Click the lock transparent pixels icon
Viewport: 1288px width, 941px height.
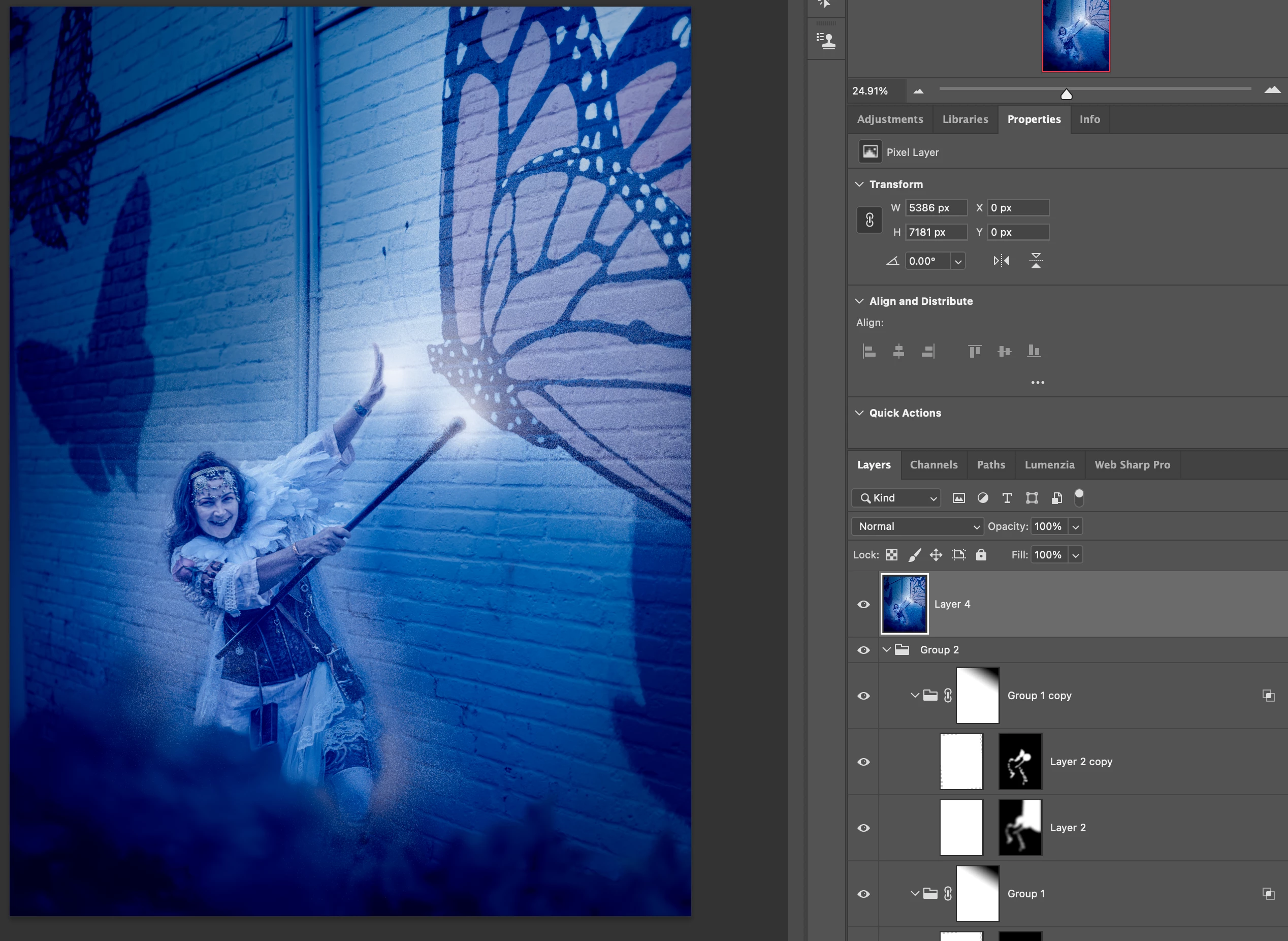(x=892, y=555)
